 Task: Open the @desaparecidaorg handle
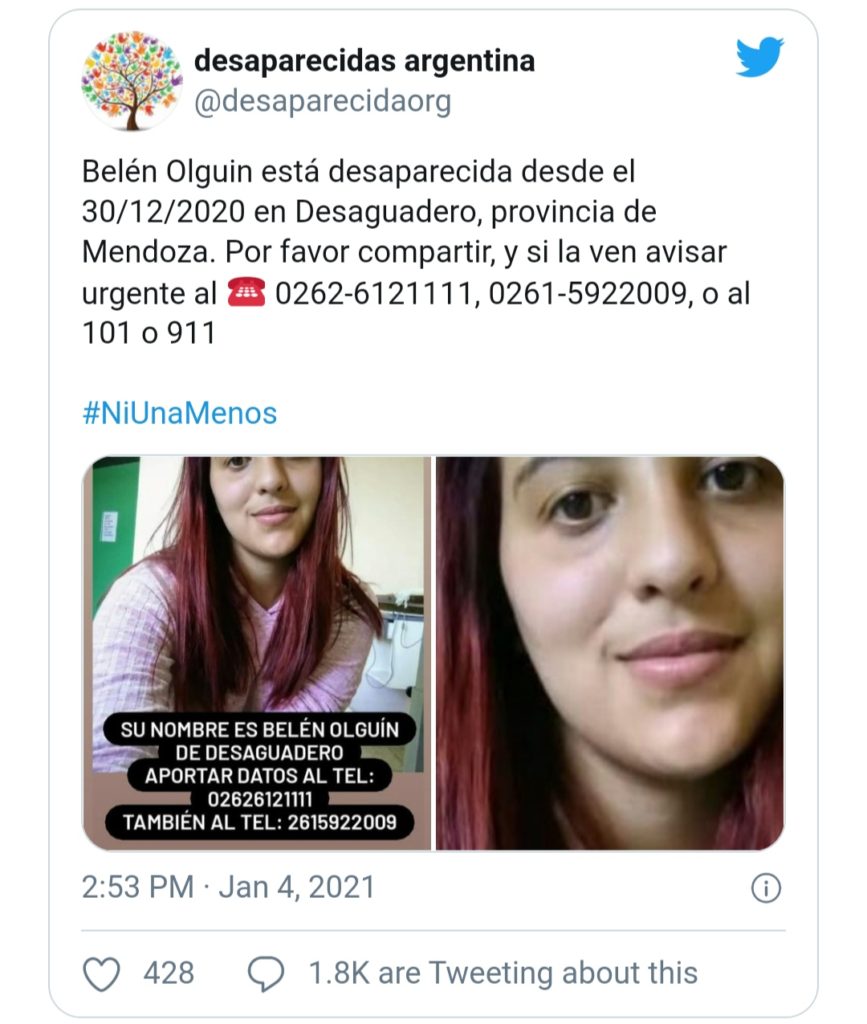(323, 102)
